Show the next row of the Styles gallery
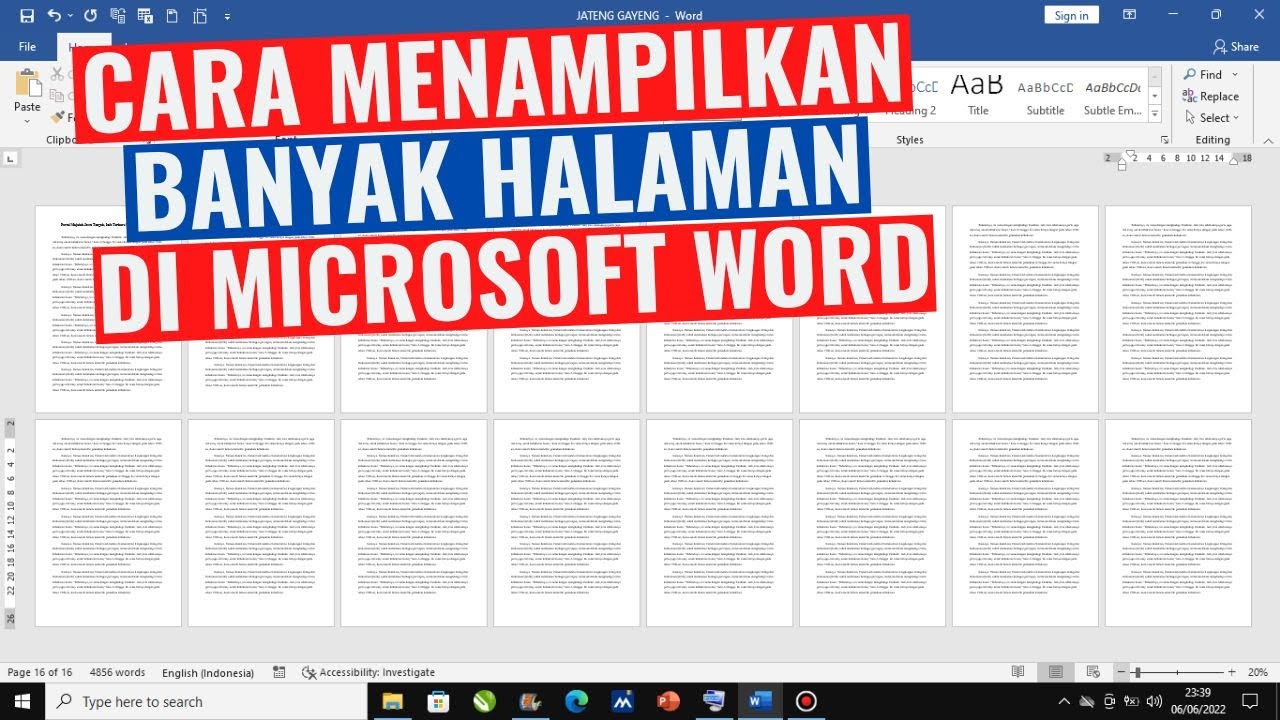 (1157, 95)
